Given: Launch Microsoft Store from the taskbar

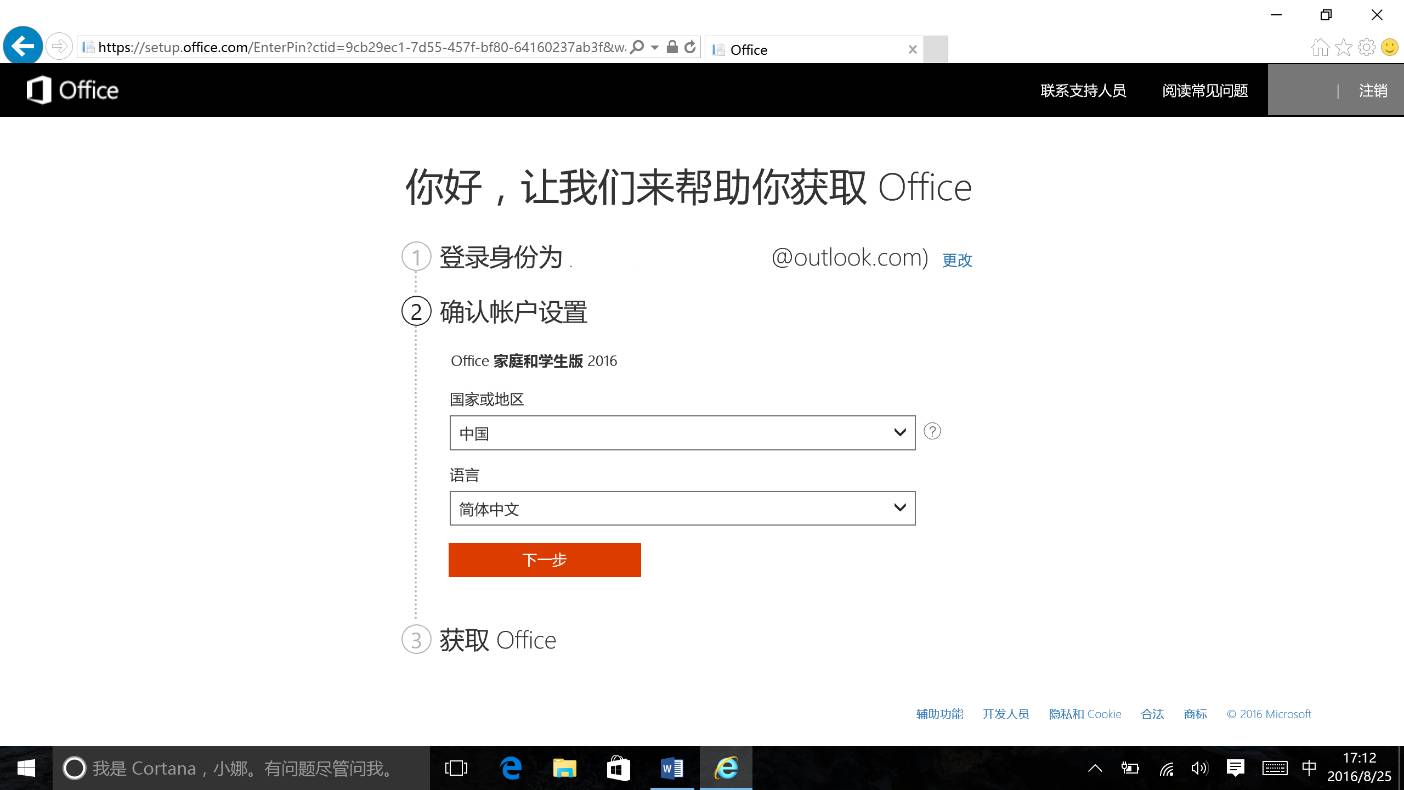Looking at the screenshot, I should (x=618, y=768).
